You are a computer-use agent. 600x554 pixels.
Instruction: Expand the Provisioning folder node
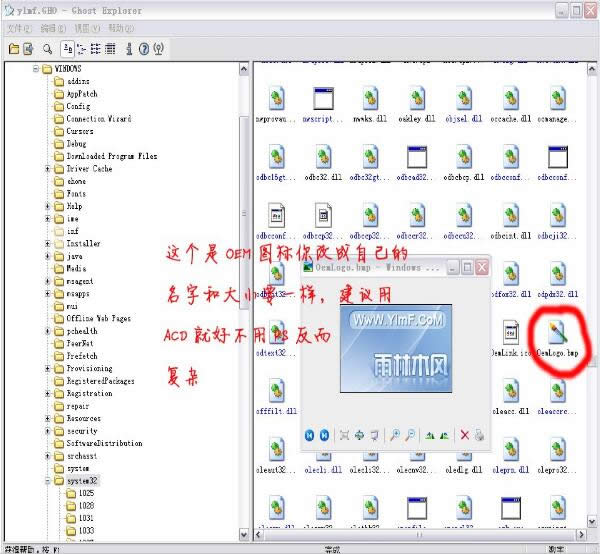(x=48, y=368)
